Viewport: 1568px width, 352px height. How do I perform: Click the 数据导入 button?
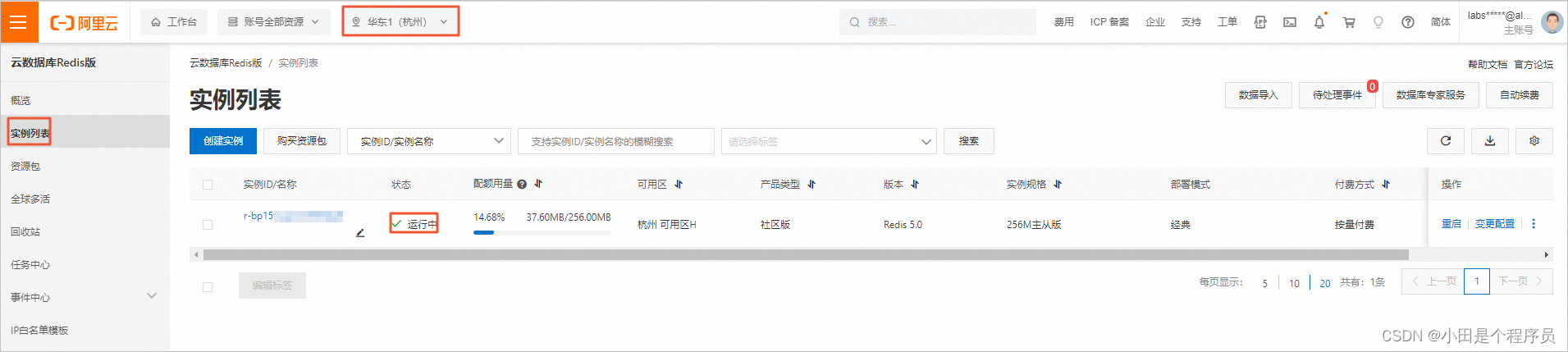point(1258,95)
